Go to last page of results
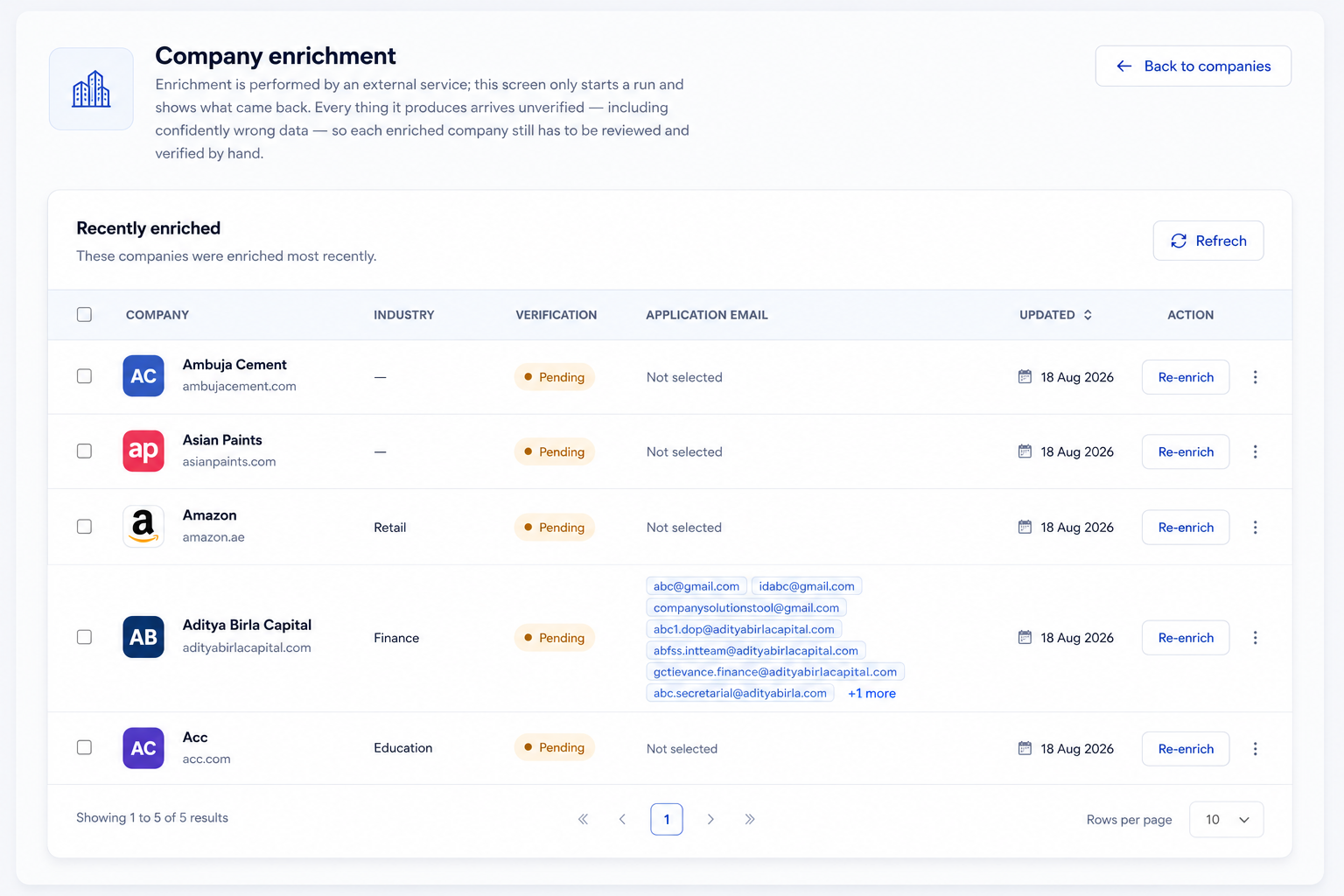The width and height of the screenshot is (1344, 896). pyautogui.click(x=750, y=819)
